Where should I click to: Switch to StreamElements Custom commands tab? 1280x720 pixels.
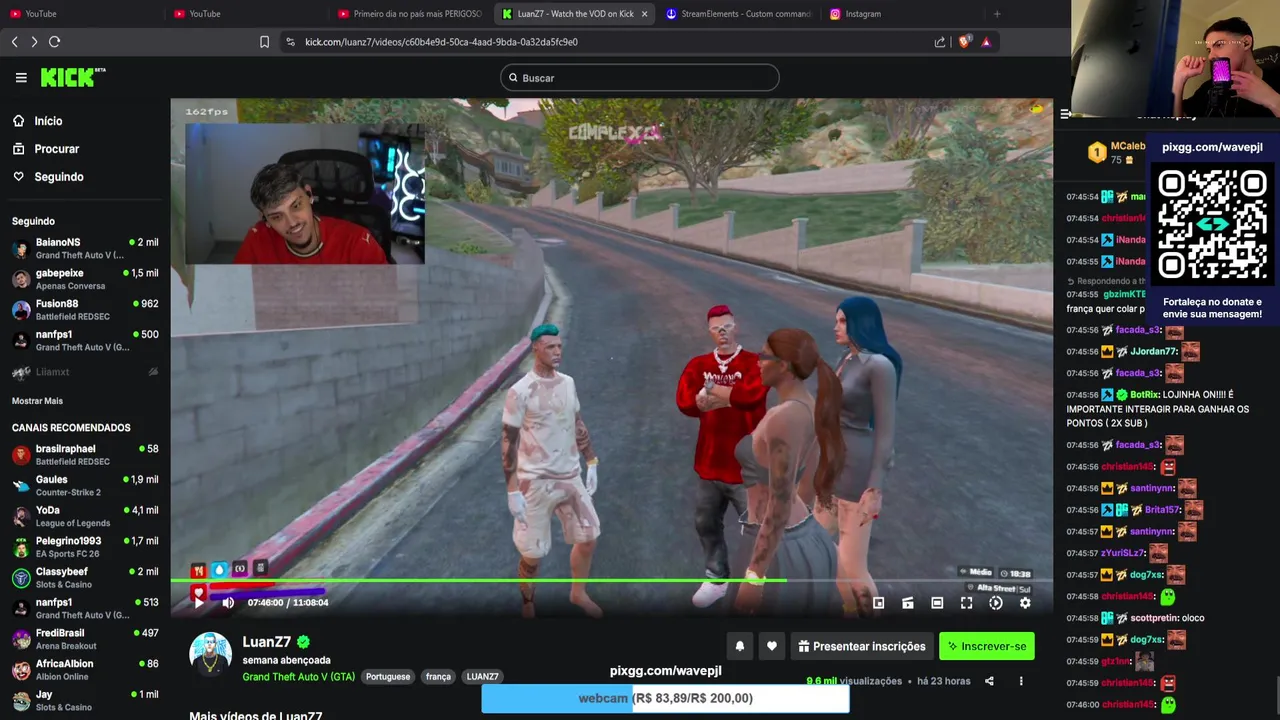[738, 14]
